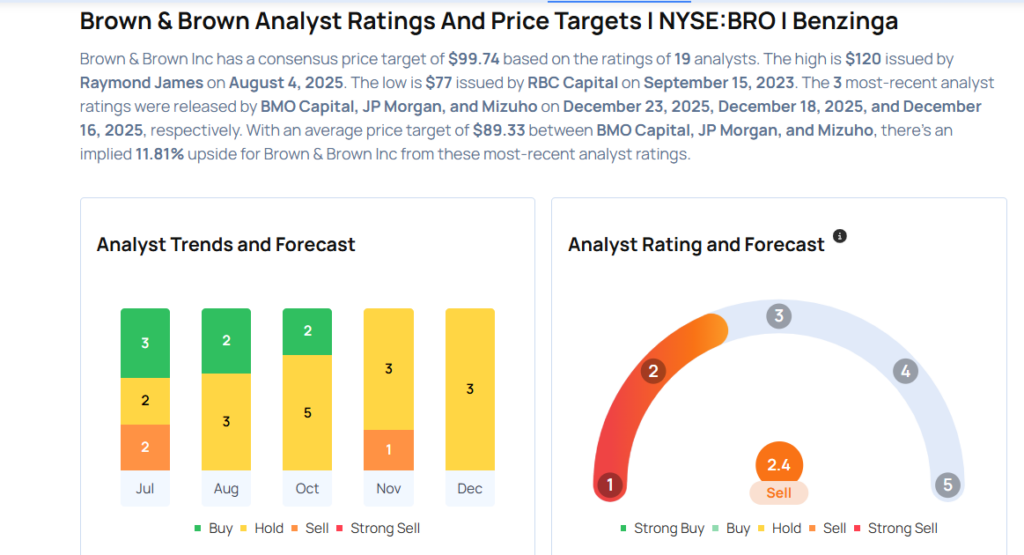
Task: Select the Oct month label
Action: [307, 488]
